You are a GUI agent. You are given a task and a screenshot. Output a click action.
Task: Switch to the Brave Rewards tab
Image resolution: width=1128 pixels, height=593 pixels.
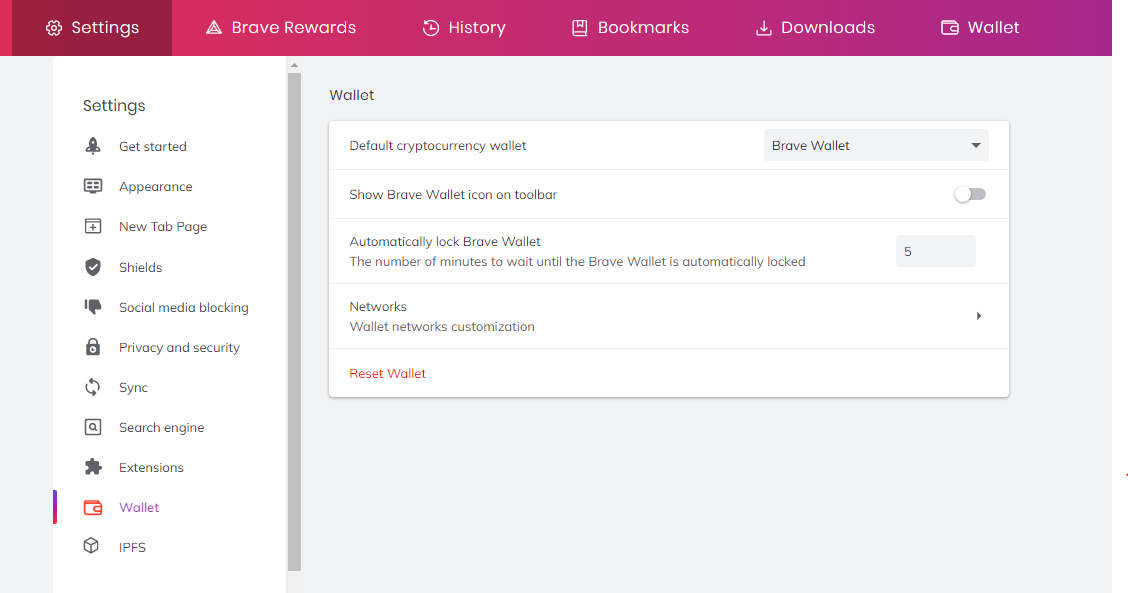tap(294, 27)
